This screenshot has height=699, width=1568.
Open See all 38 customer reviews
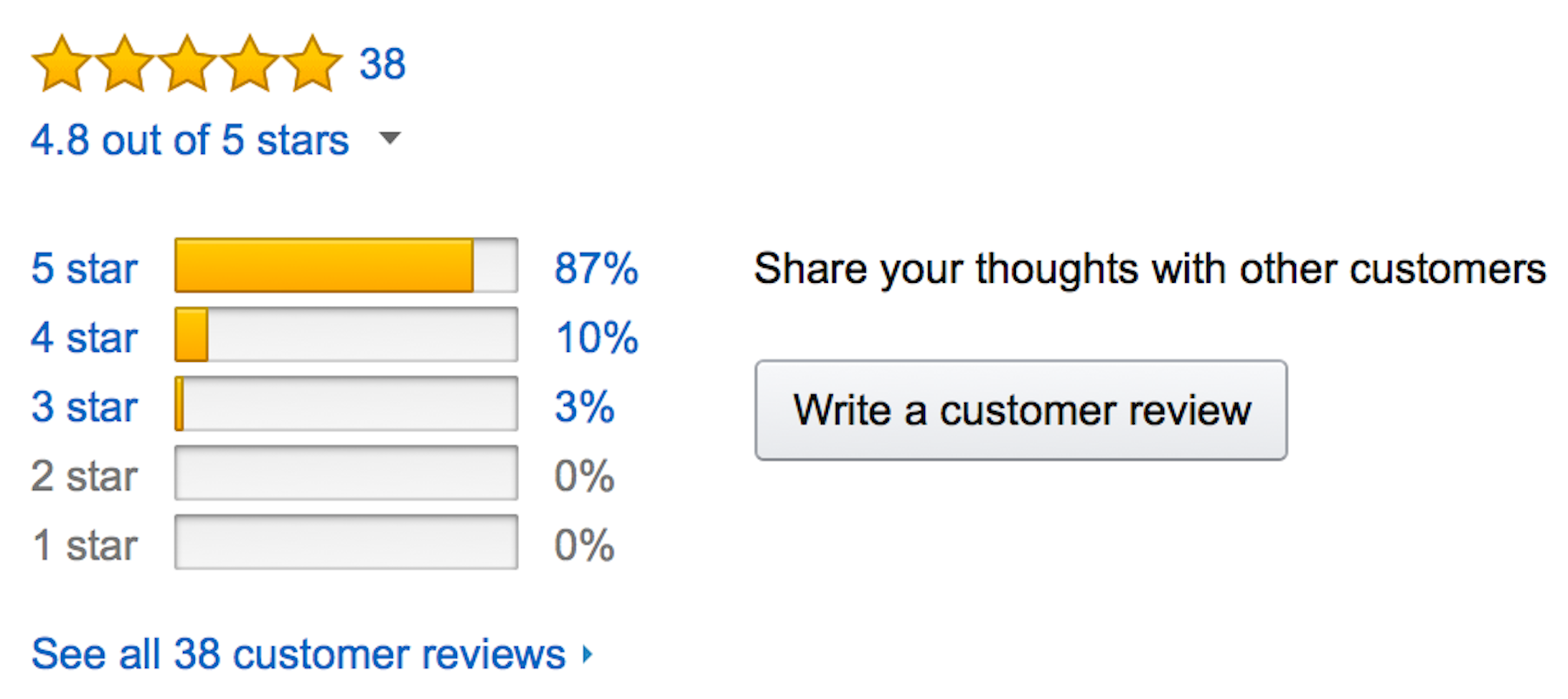tap(298, 655)
